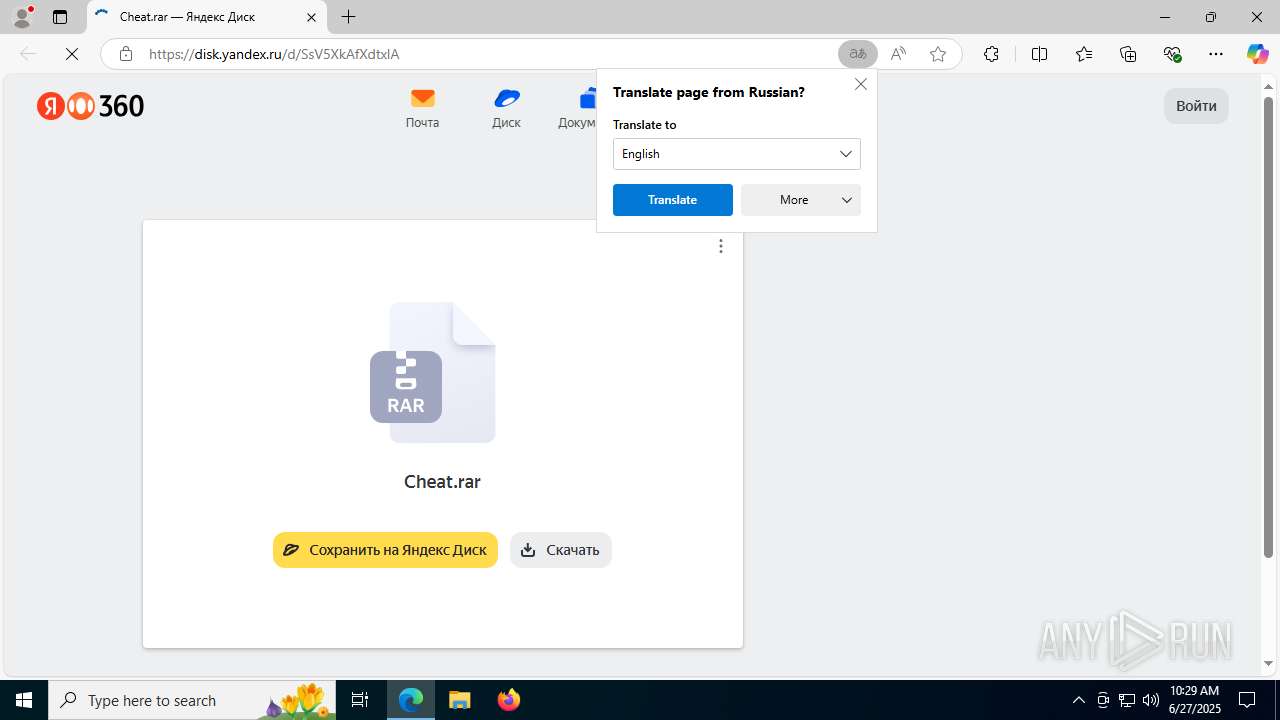
Task: Open the Почта mail service icon
Action: pos(422,108)
